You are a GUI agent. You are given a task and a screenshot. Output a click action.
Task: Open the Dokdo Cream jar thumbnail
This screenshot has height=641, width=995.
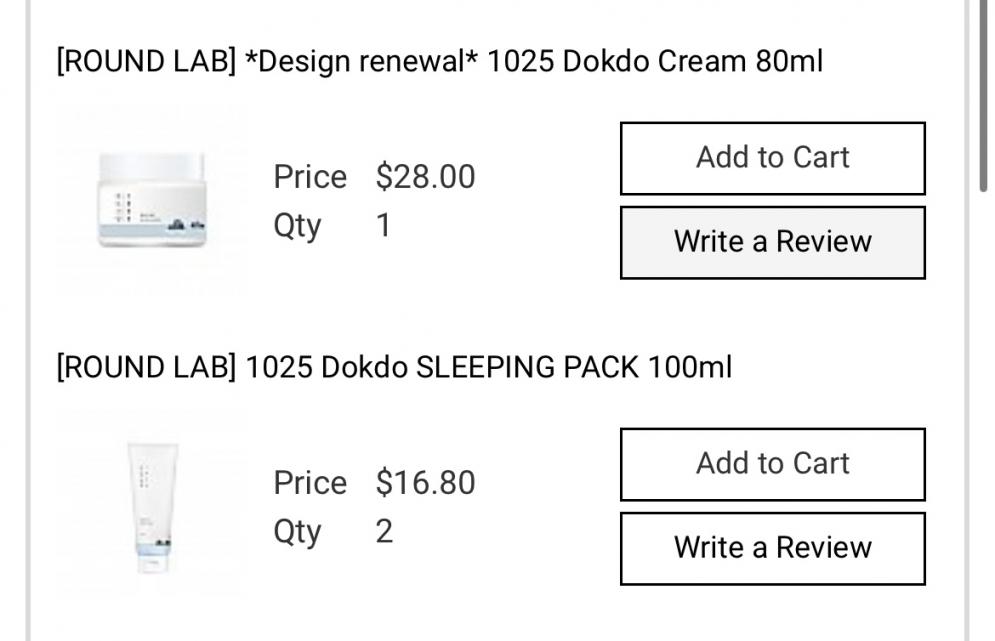151,200
